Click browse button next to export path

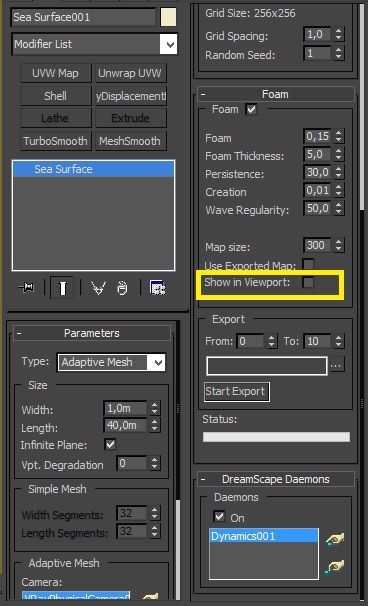[337, 365]
